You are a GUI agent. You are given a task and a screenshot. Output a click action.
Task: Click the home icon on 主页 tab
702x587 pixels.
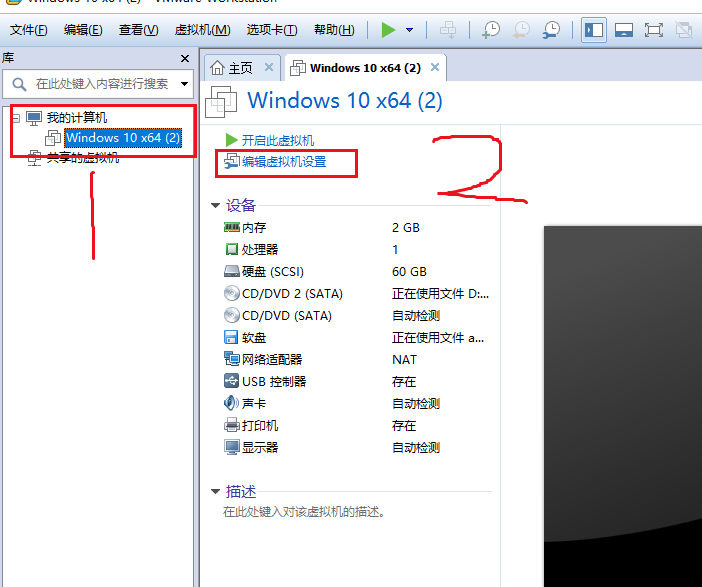218,68
